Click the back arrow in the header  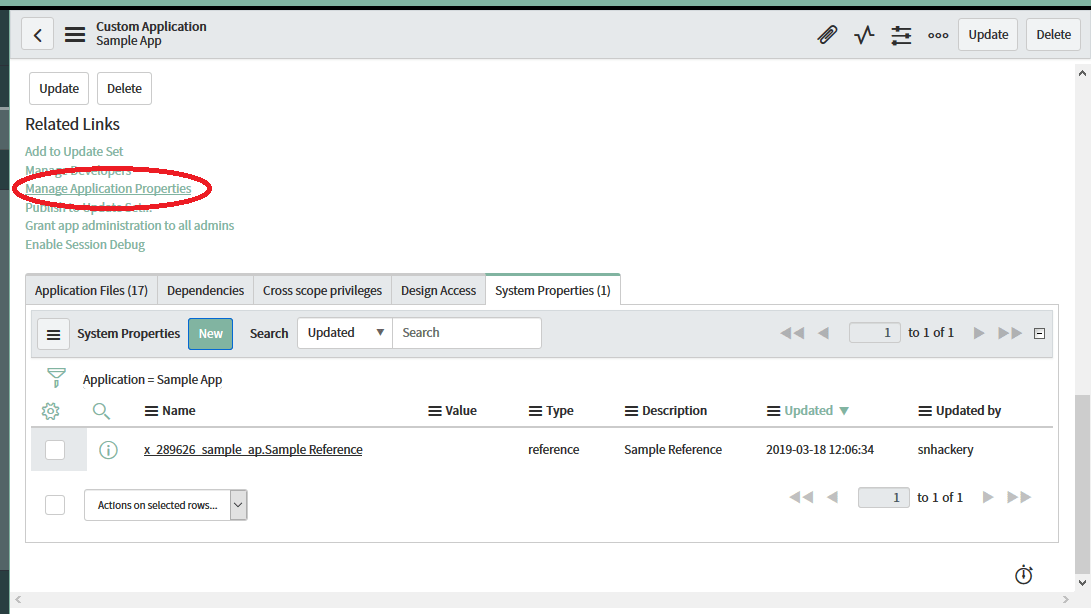(37, 33)
